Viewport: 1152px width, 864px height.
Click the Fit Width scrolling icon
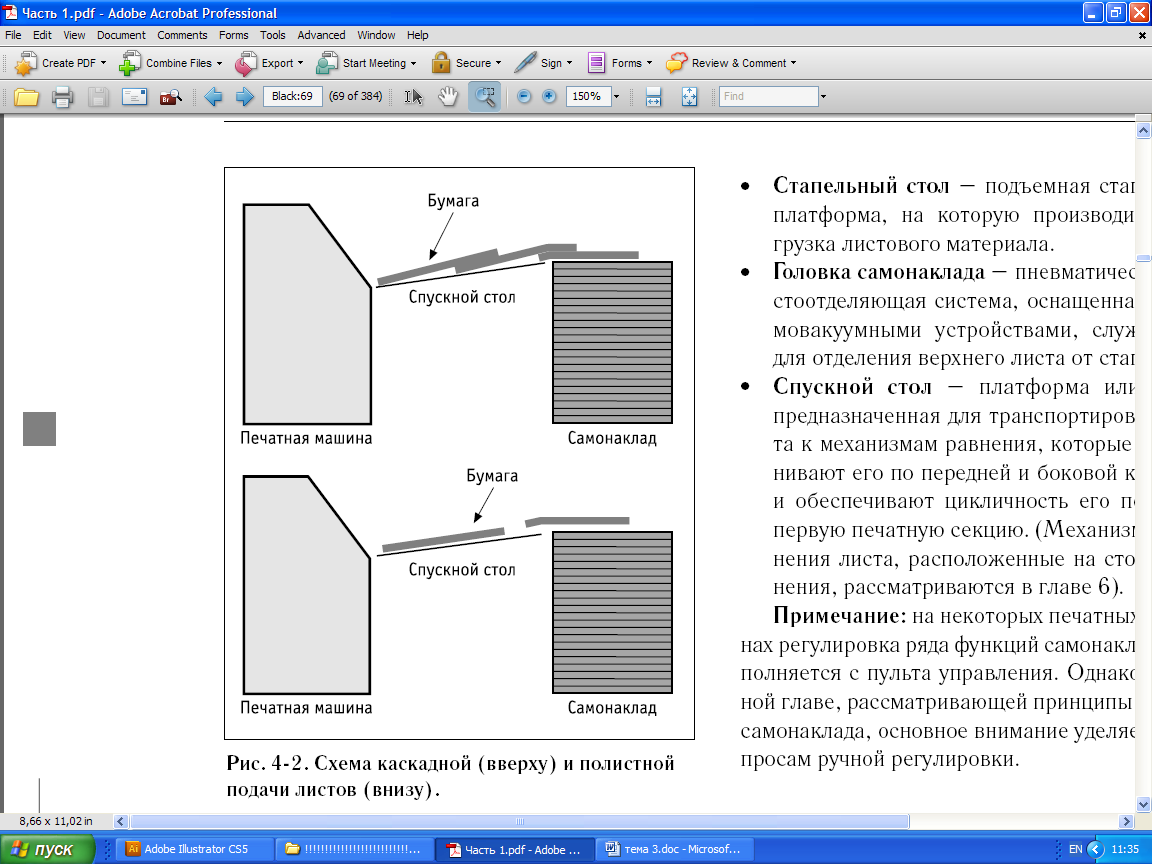click(653, 96)
